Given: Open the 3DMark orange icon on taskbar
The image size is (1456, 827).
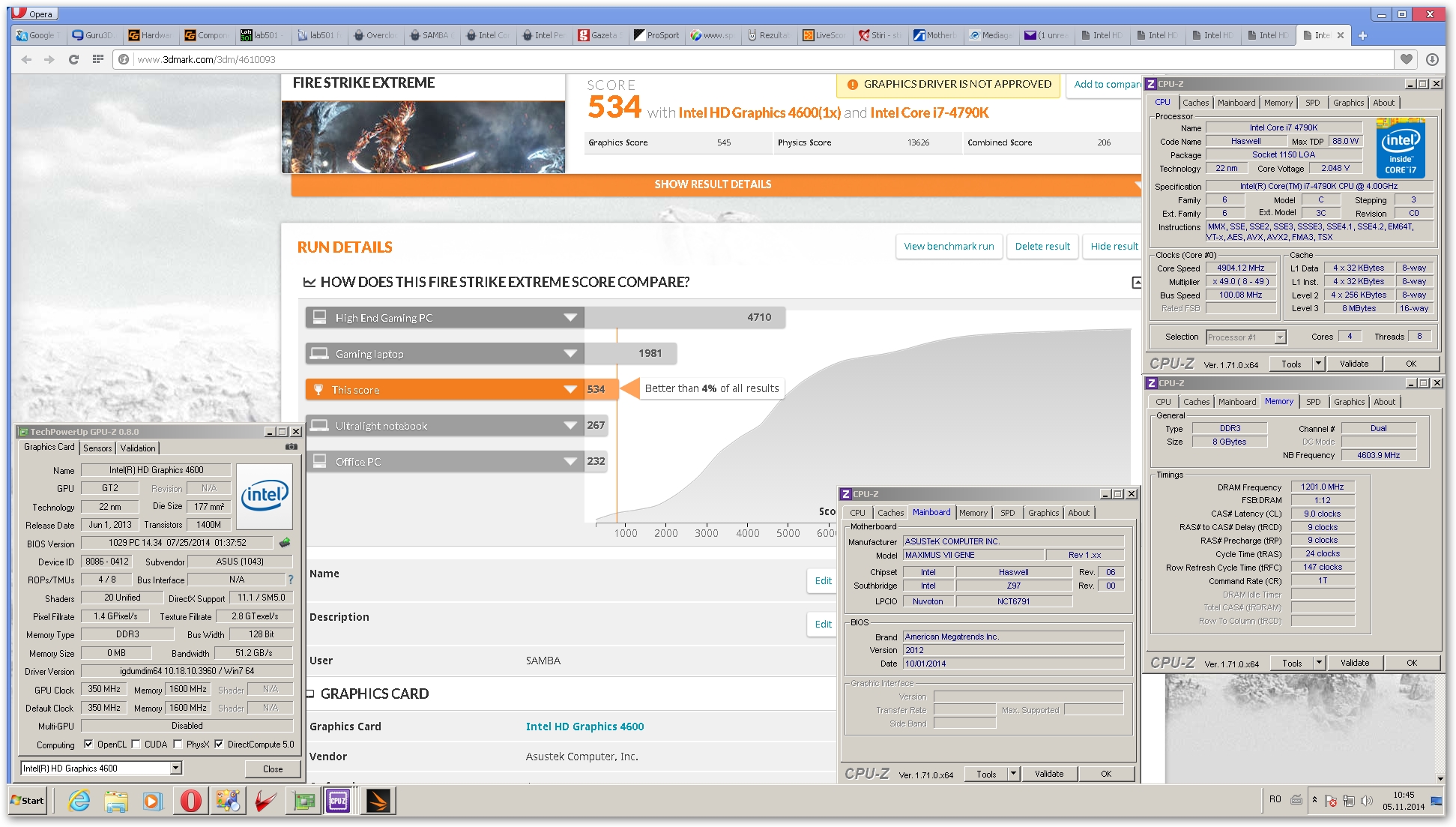Looking at the screenshot, I should tap(377, 801).
